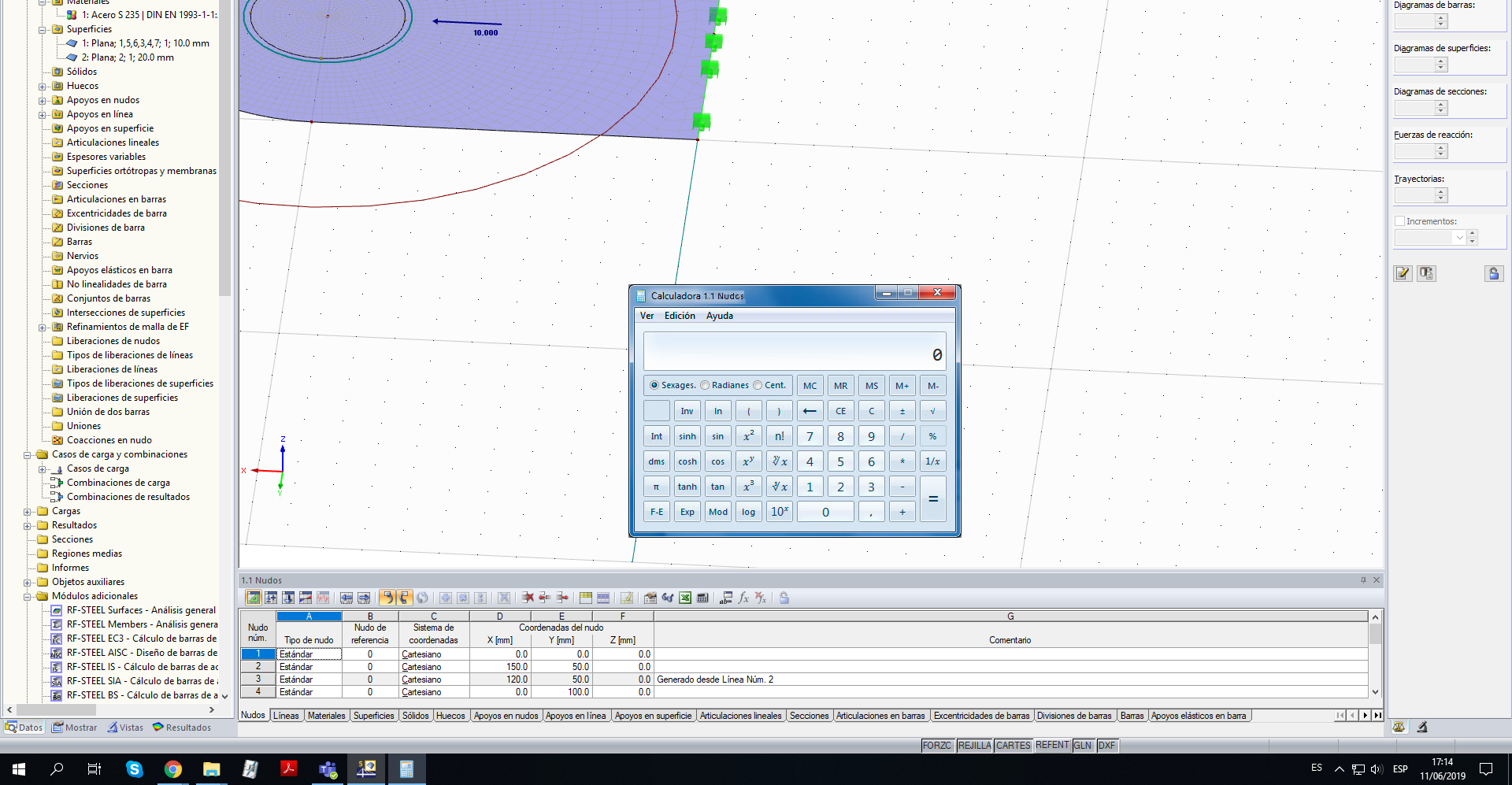This screenshot has height=785, width=1512.
Task: Toggle CARTES mode in the status bar
Action: [1013, 745]
